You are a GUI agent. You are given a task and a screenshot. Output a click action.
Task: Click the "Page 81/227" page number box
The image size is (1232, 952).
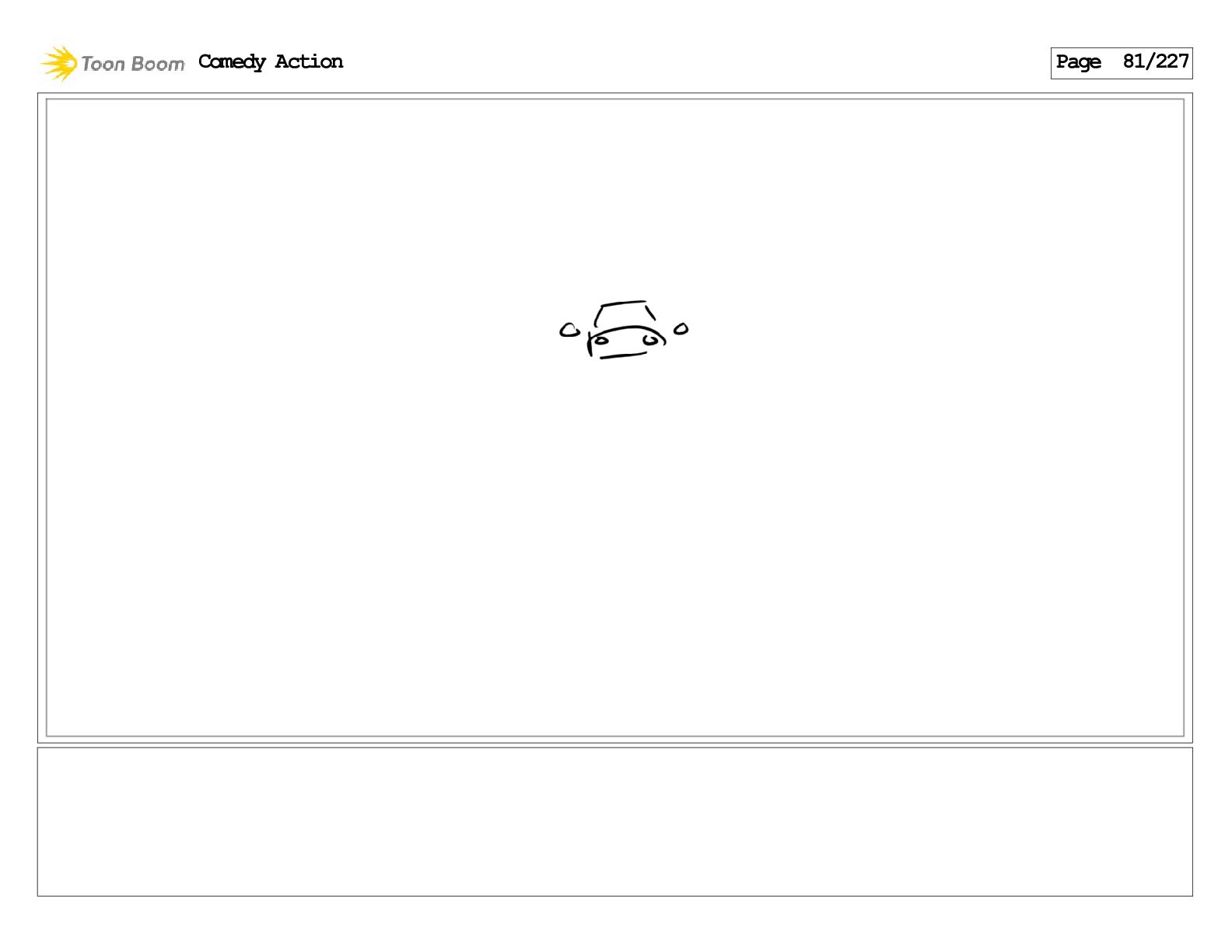pos(1121,63)
